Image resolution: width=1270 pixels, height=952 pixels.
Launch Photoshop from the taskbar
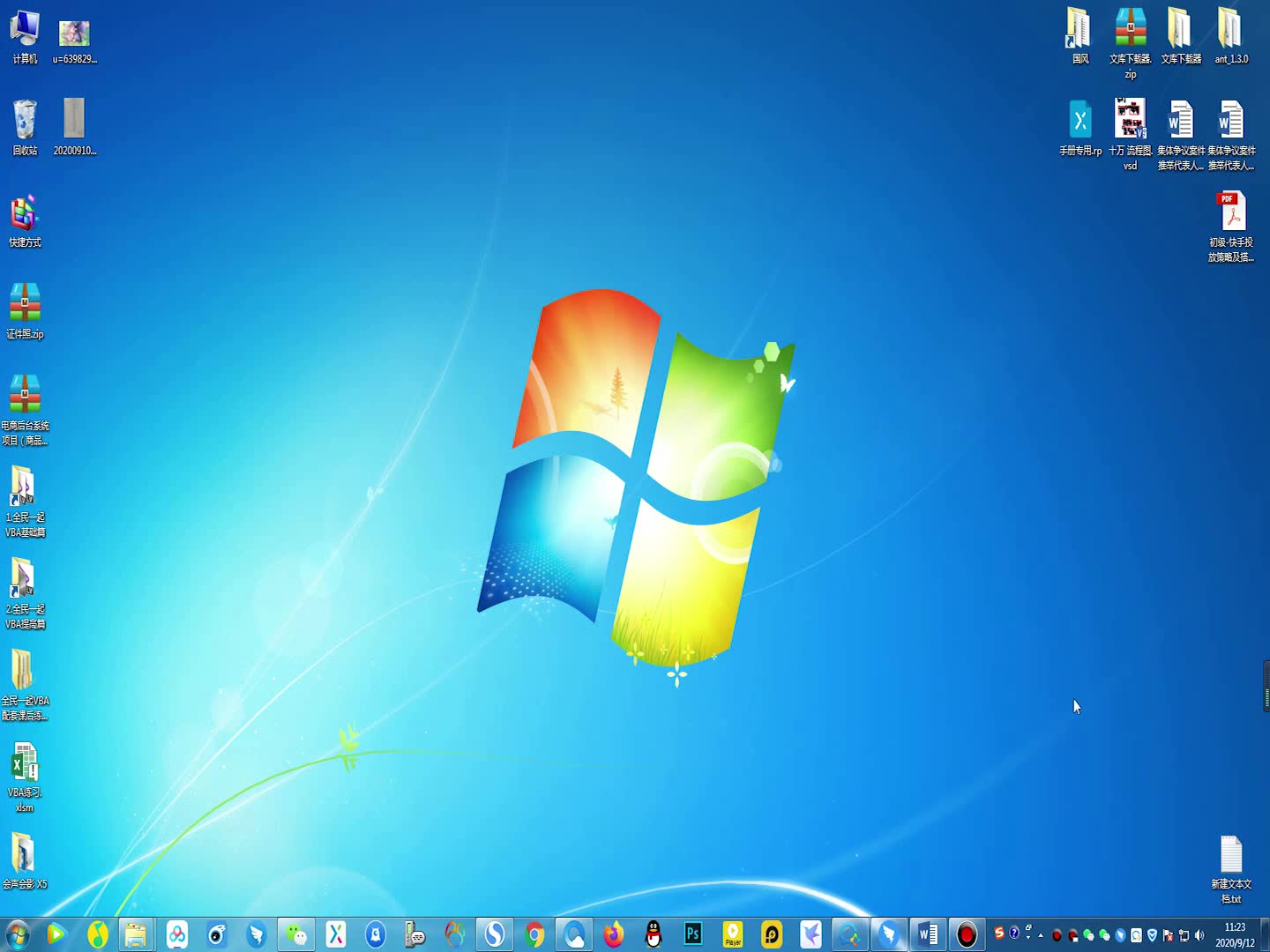[x=693, y=934]
